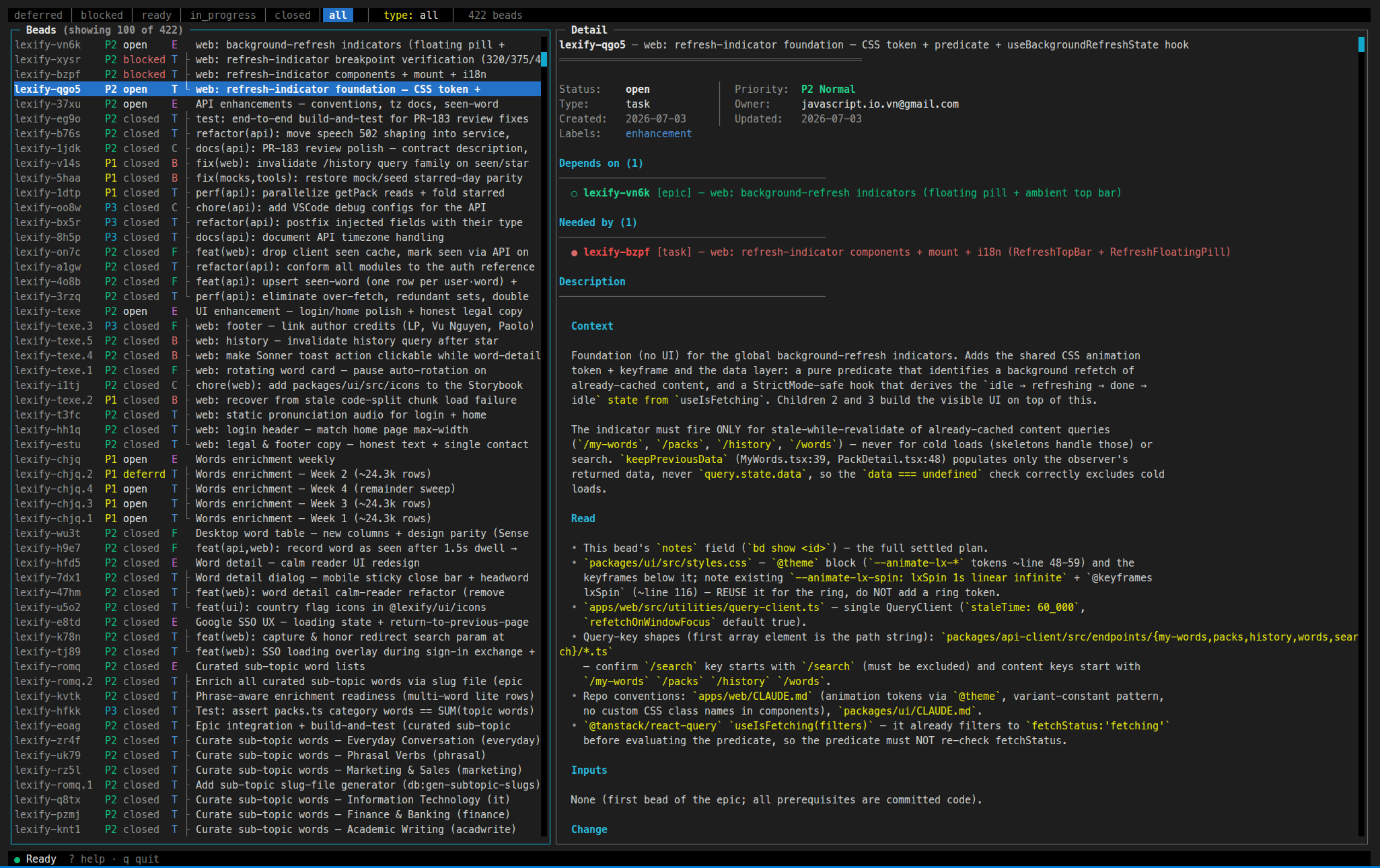Screen dimensions: 1380x868
Task: Select the active 'all' filter tab
Action: pos(338,15)
